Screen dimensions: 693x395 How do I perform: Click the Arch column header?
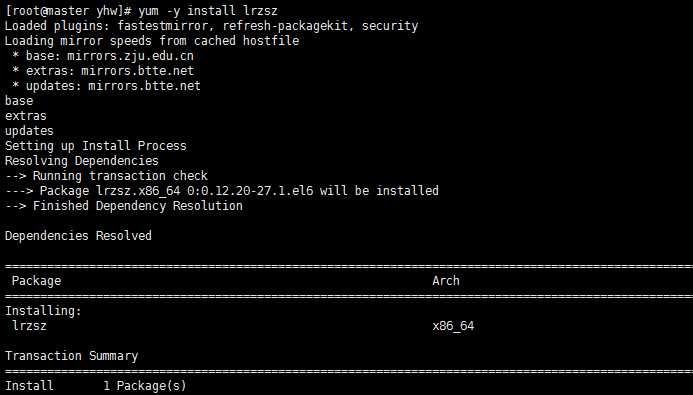click(x=446, y=281)
